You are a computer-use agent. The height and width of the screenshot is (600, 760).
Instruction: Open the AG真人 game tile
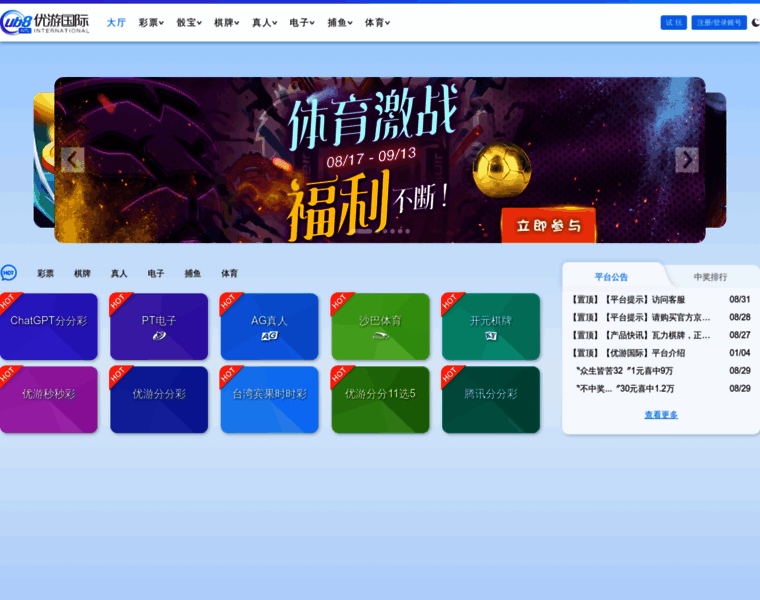point(269,327)
